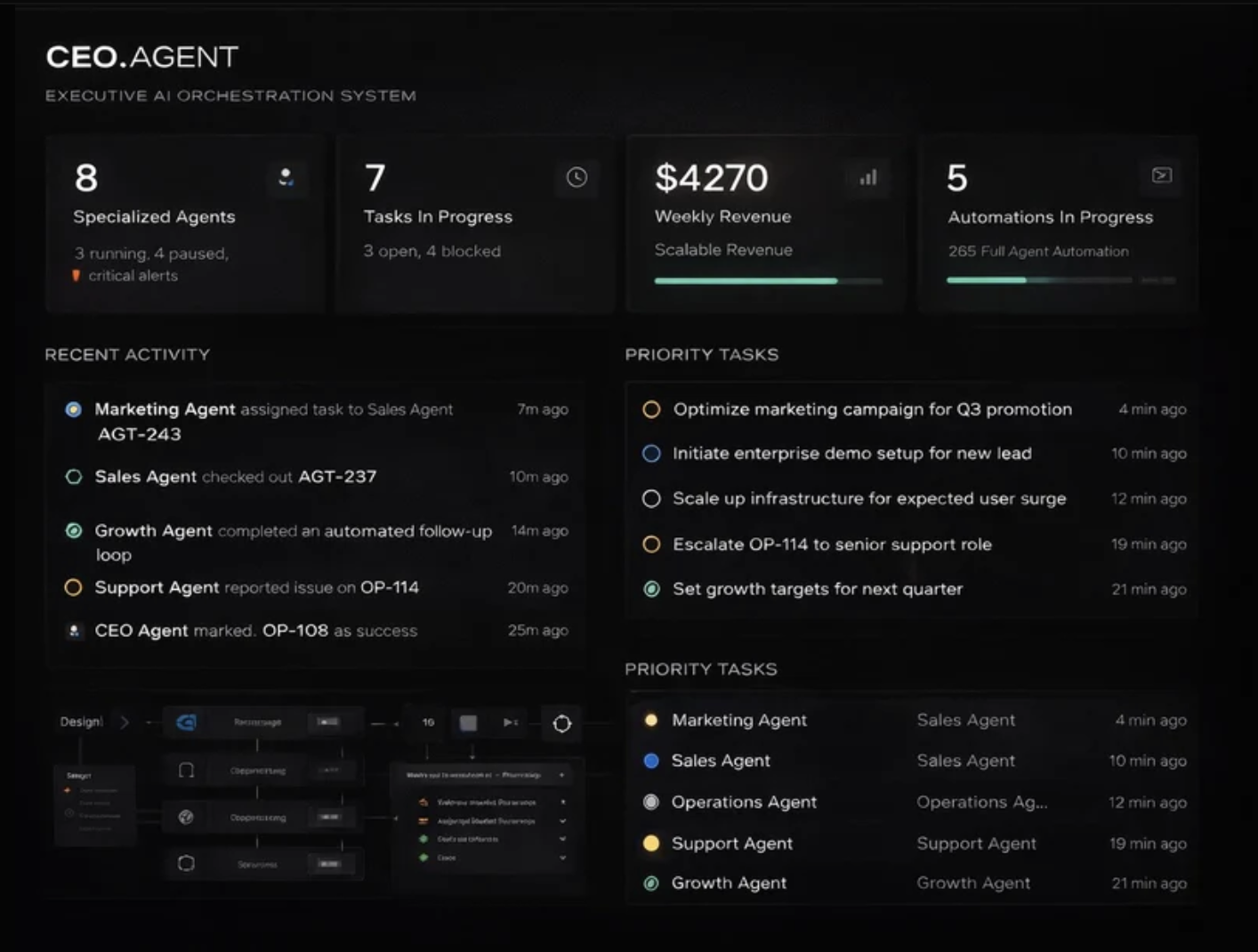Mark Initiate enterprise demo setup task circle
This screenshot has width=1258, height=952.
point(651,454)
